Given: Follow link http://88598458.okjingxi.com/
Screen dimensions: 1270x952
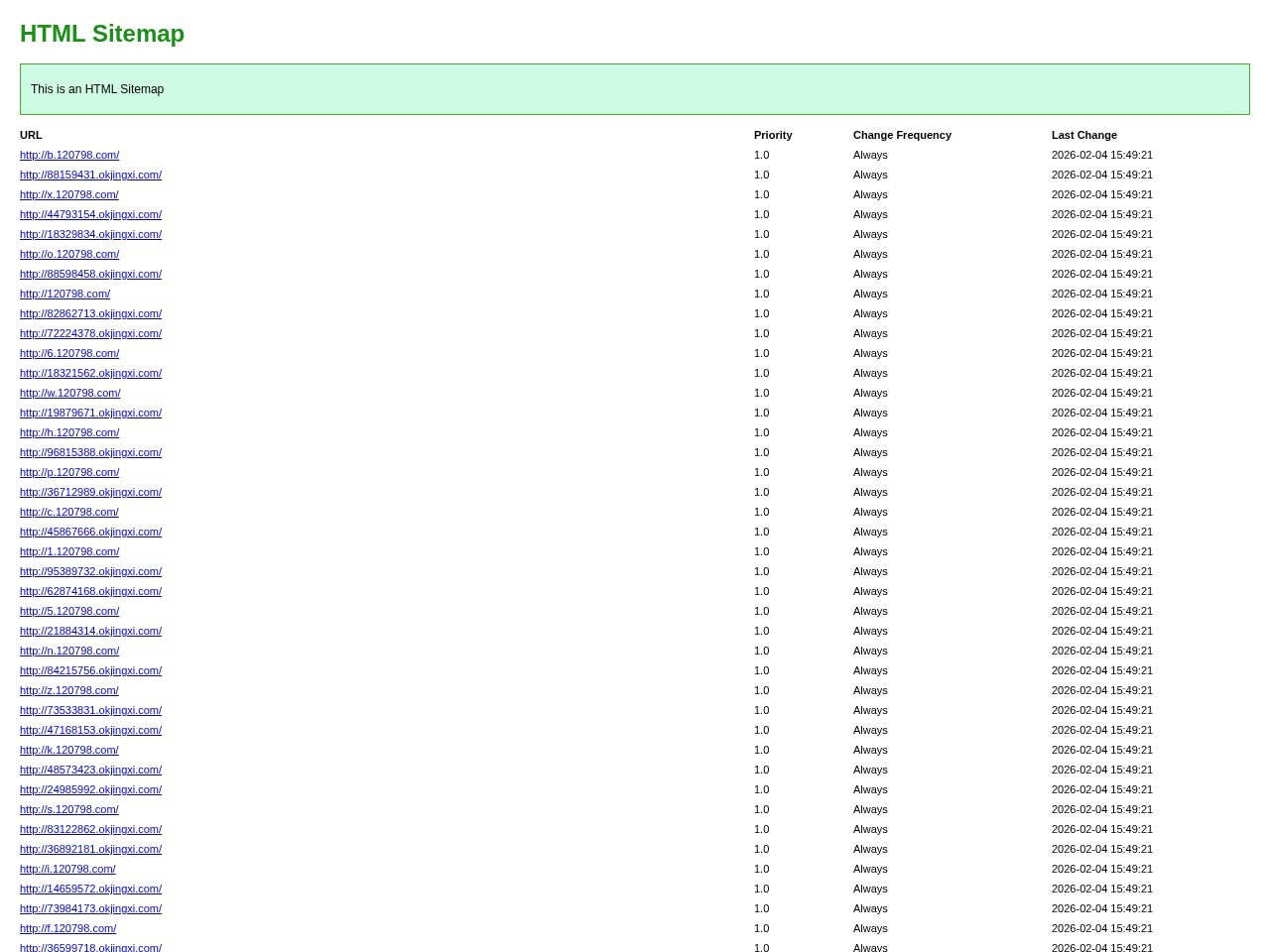Looking at the screenshot, I should (x=90, y=274).
